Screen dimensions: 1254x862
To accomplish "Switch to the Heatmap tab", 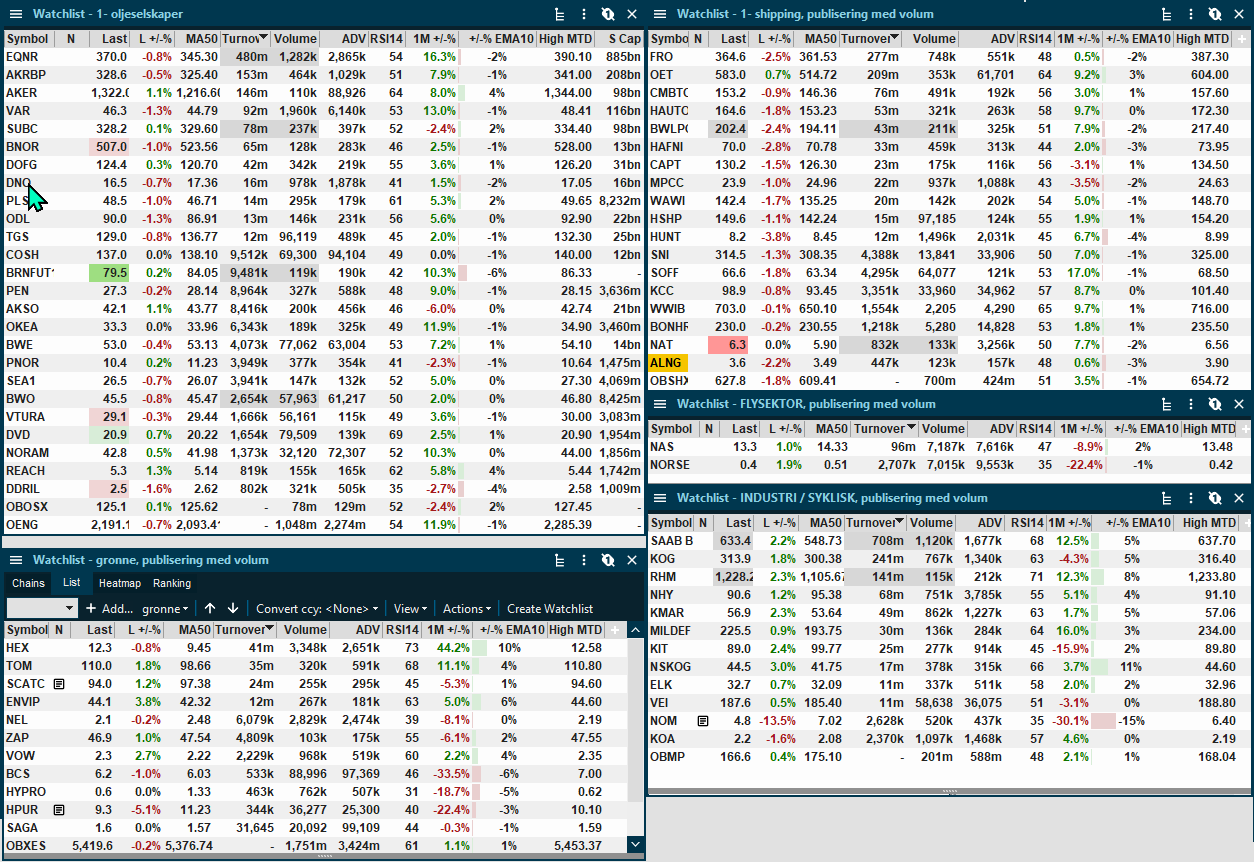I will (119, 583).
